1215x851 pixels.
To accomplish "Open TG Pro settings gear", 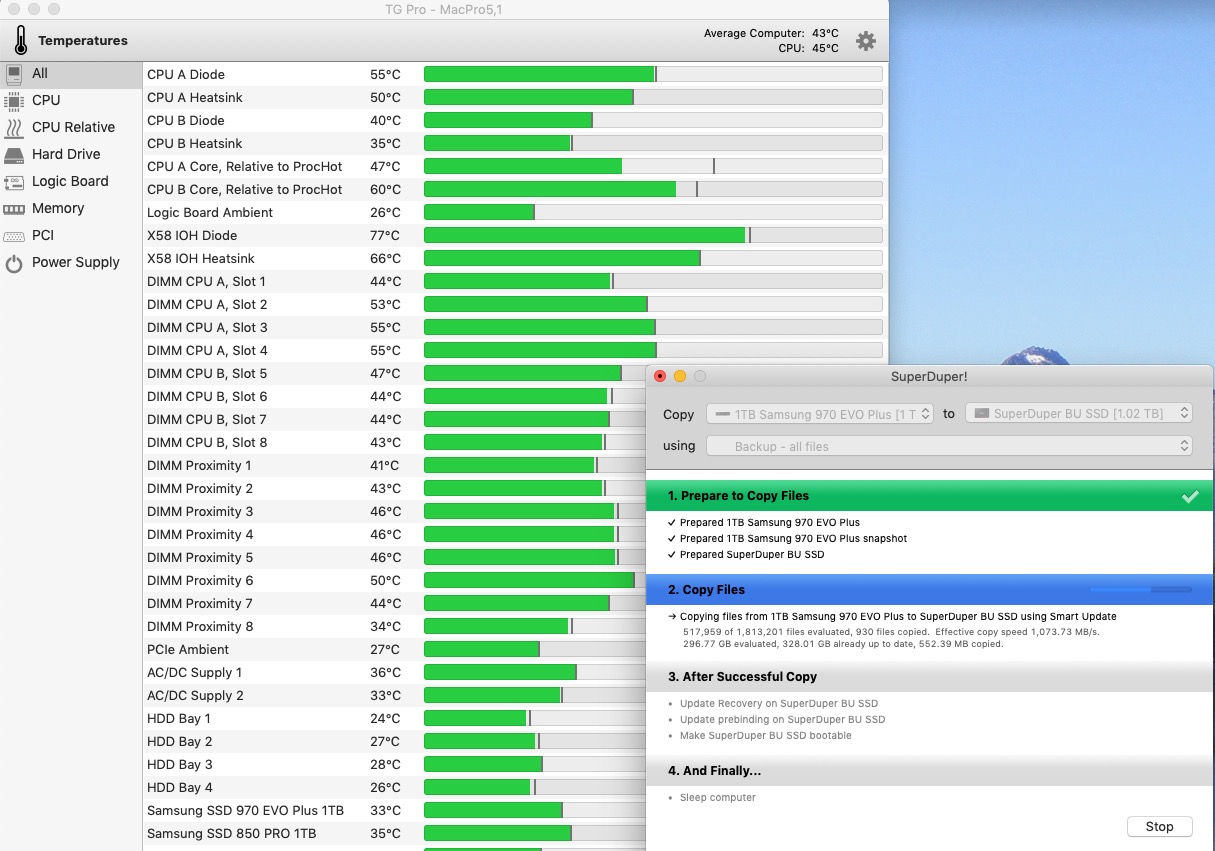I will point(866,41).
